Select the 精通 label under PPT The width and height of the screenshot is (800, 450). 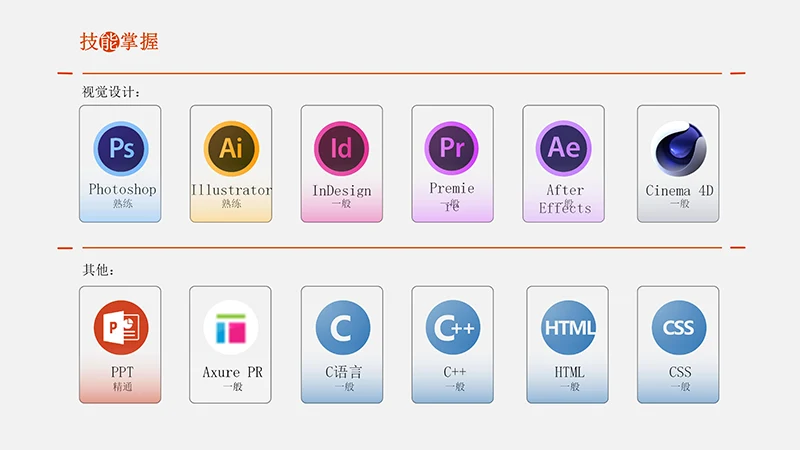(x=122, y=386)
